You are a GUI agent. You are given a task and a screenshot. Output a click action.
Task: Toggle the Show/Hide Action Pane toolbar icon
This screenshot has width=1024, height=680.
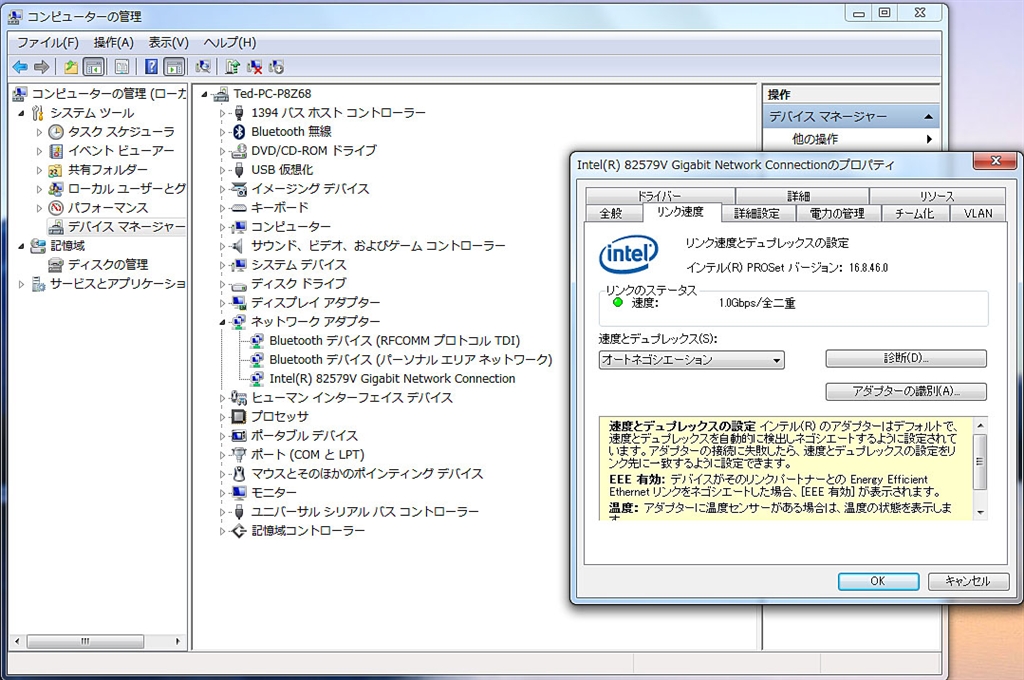tap(174, 67)
